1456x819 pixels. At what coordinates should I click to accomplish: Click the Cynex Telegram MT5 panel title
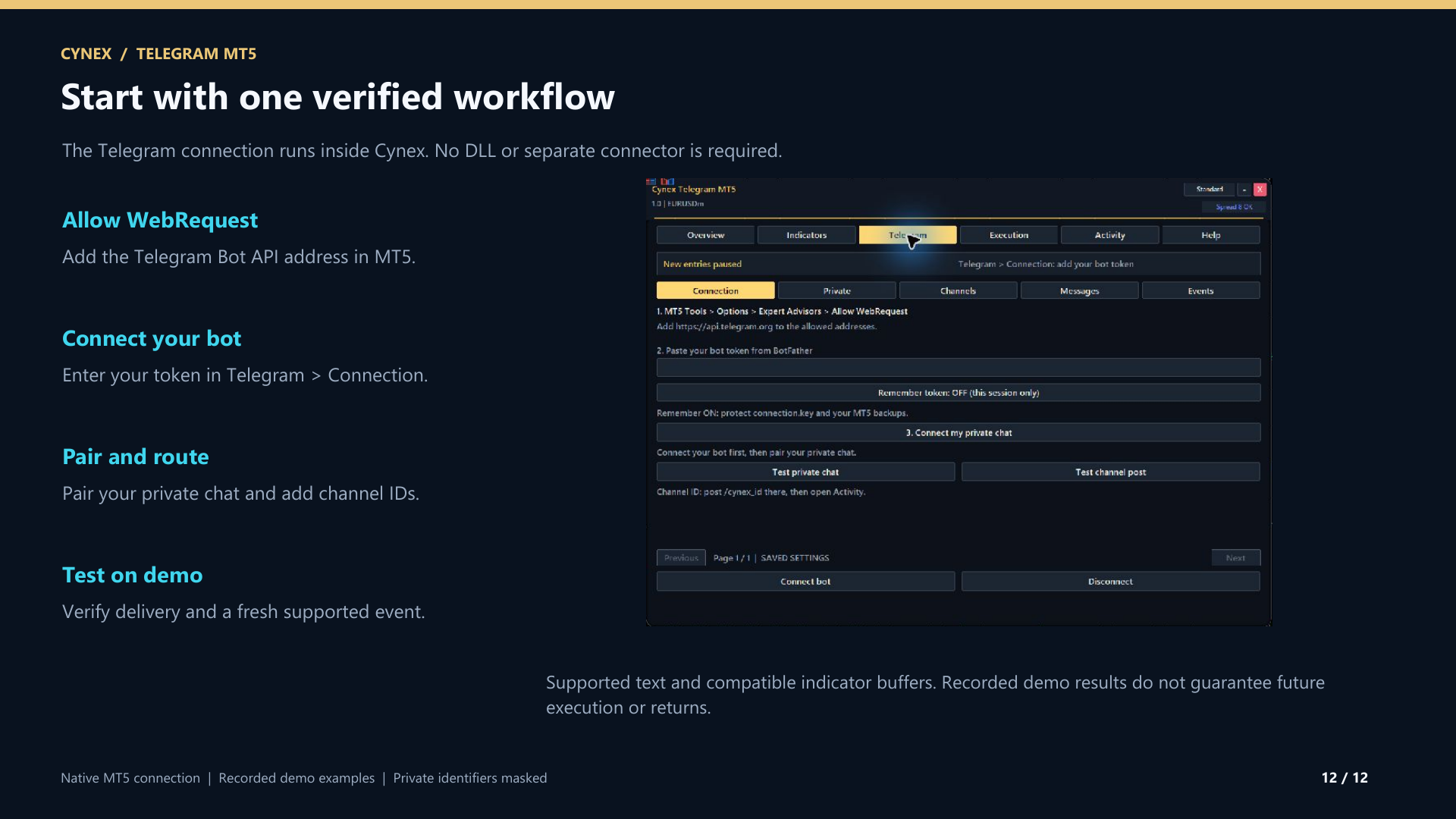pyautogui.click(x=694, y=190)
